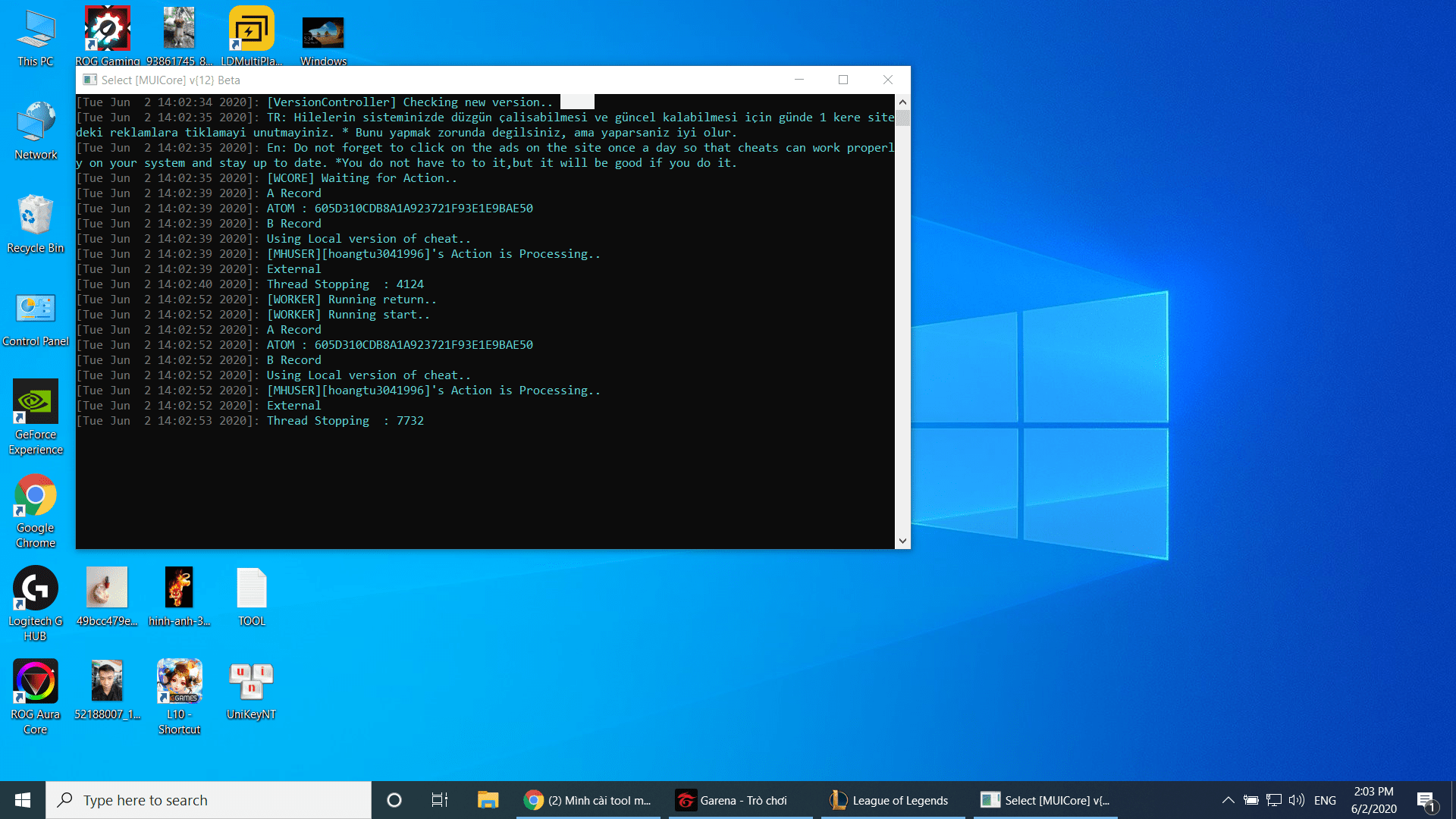Maximize the MUICore console window

[843, 80]
